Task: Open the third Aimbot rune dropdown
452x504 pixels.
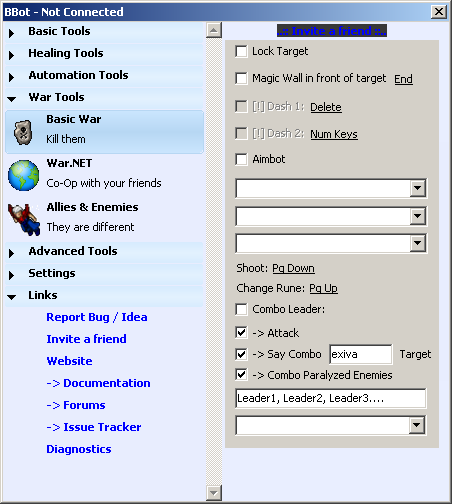Action: tap(417, 243)
